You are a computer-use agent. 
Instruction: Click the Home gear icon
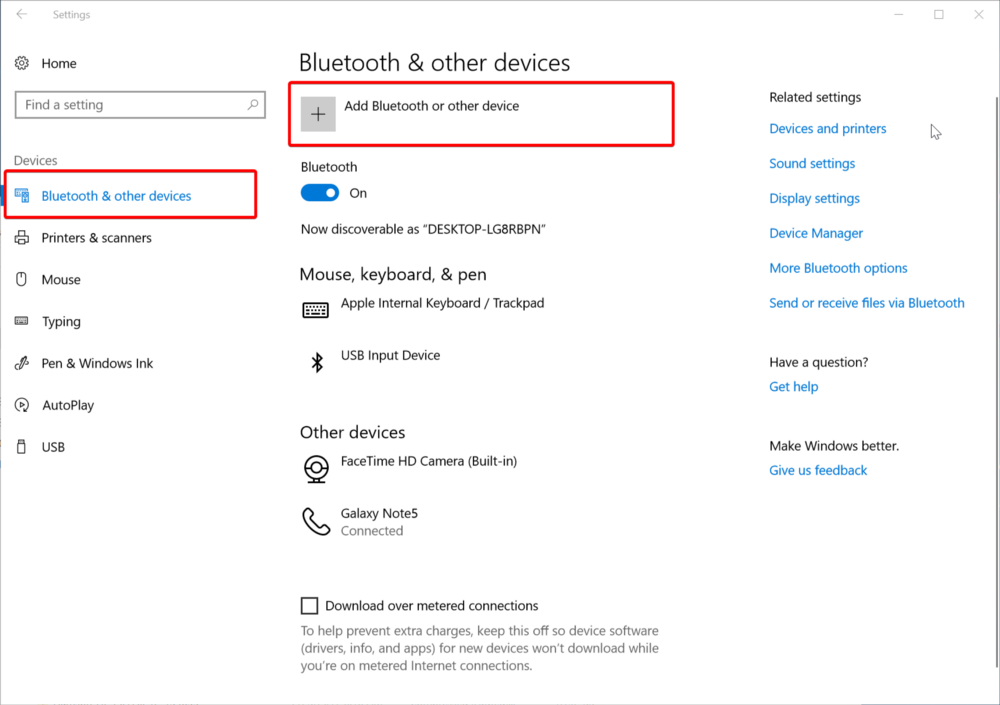(22, 63)
